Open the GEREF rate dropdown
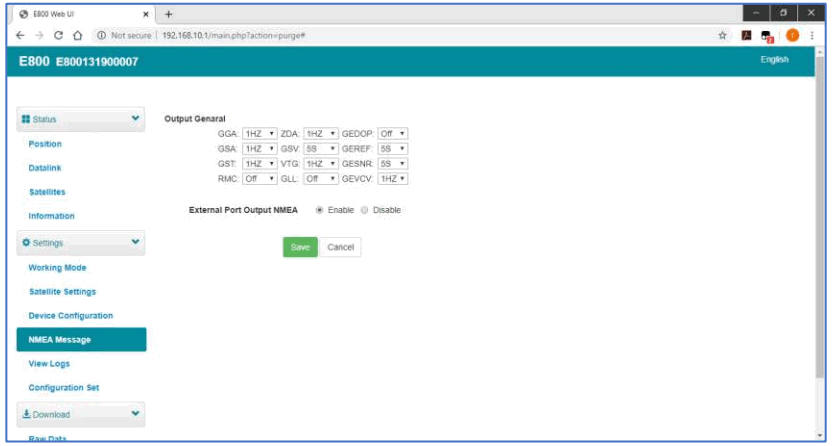The width and height of the screenshot is (833, 446). tap(393, 149)
